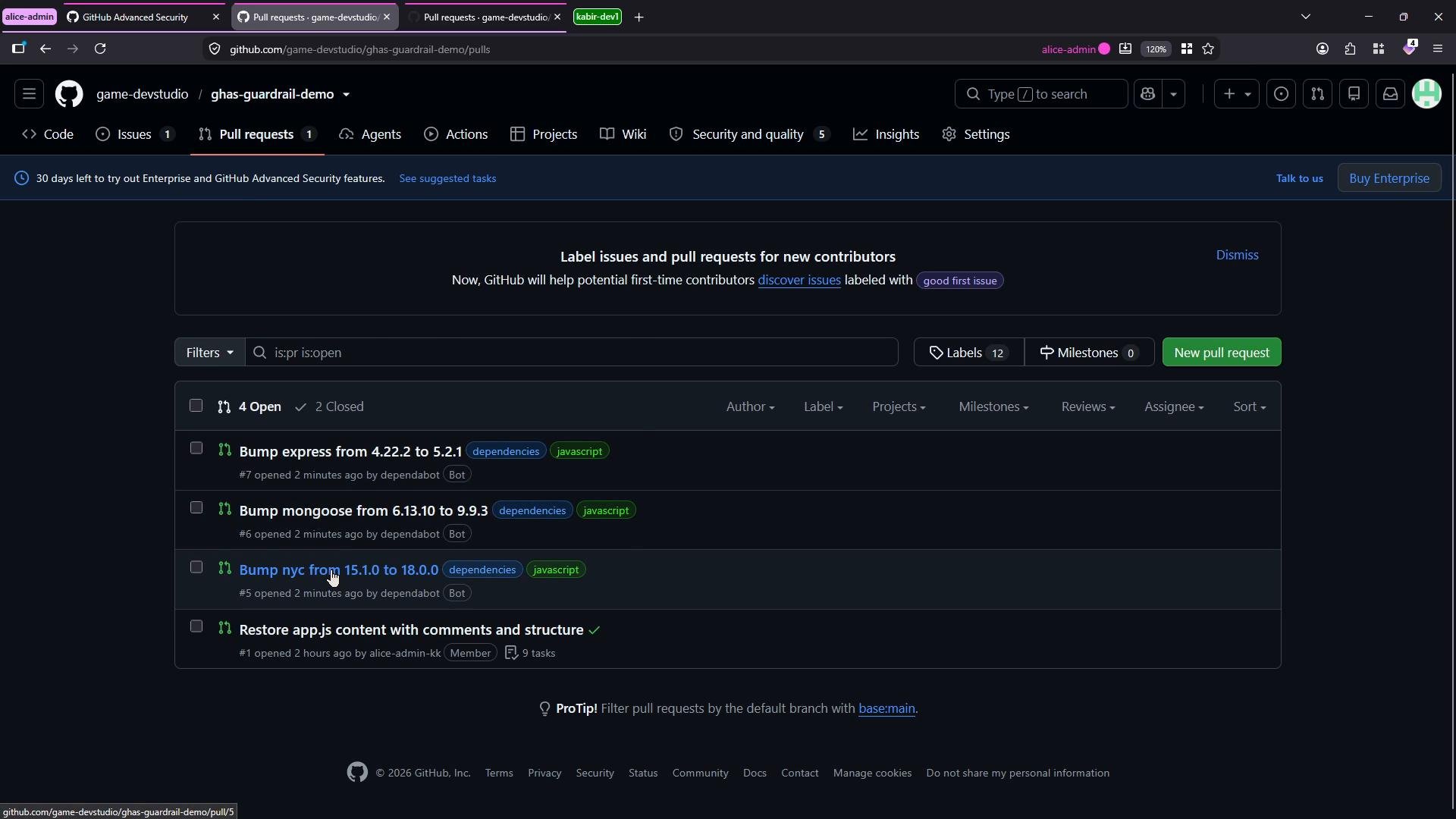
Task: Check the Bump mongoose pull request box
Action: coord(196,507)
